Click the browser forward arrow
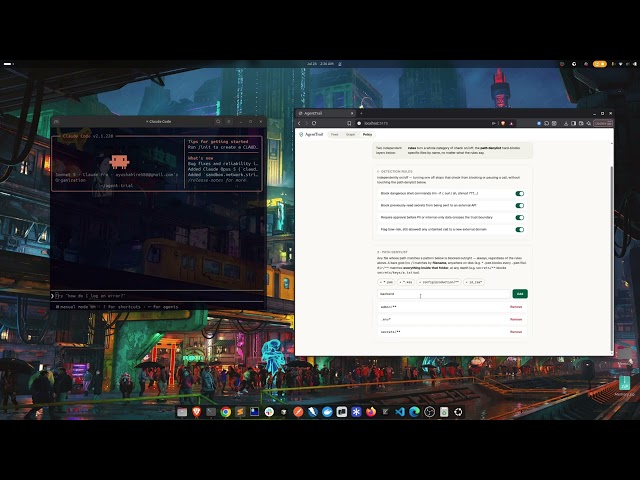 [306, 123]
